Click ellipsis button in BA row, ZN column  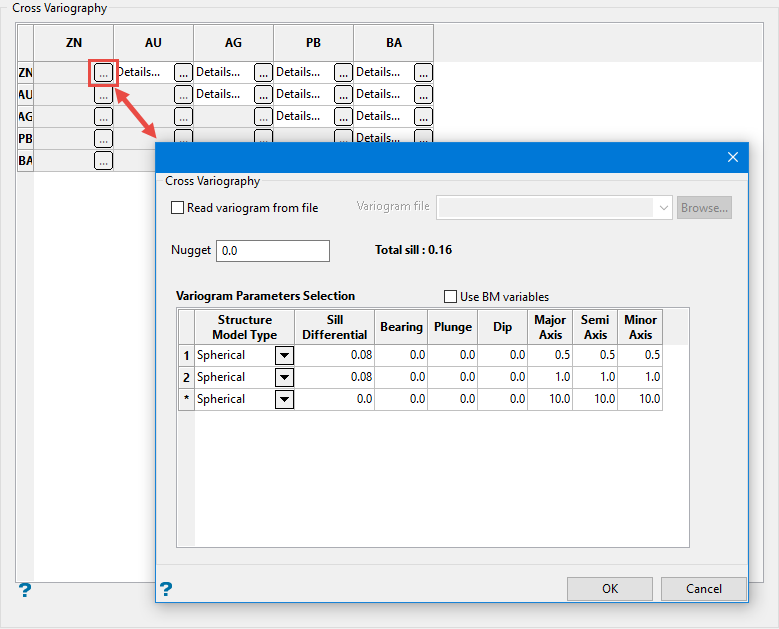point(103,160)
